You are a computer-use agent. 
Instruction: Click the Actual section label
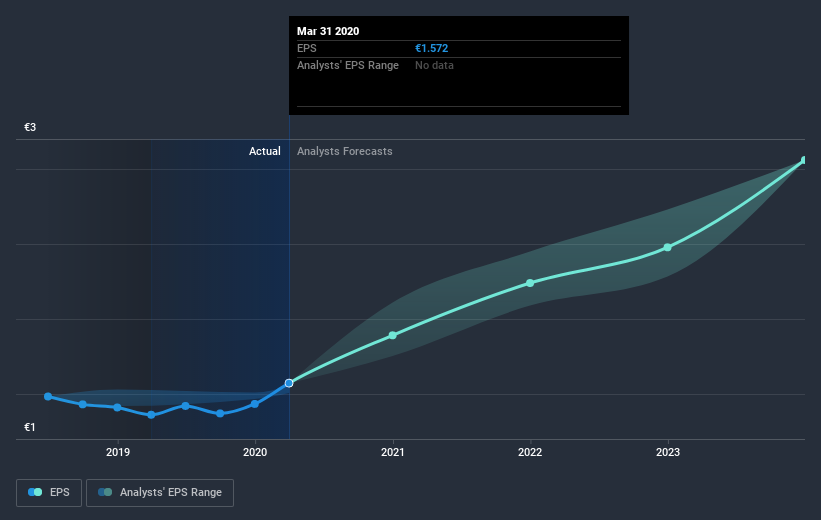tap(264, 151)
